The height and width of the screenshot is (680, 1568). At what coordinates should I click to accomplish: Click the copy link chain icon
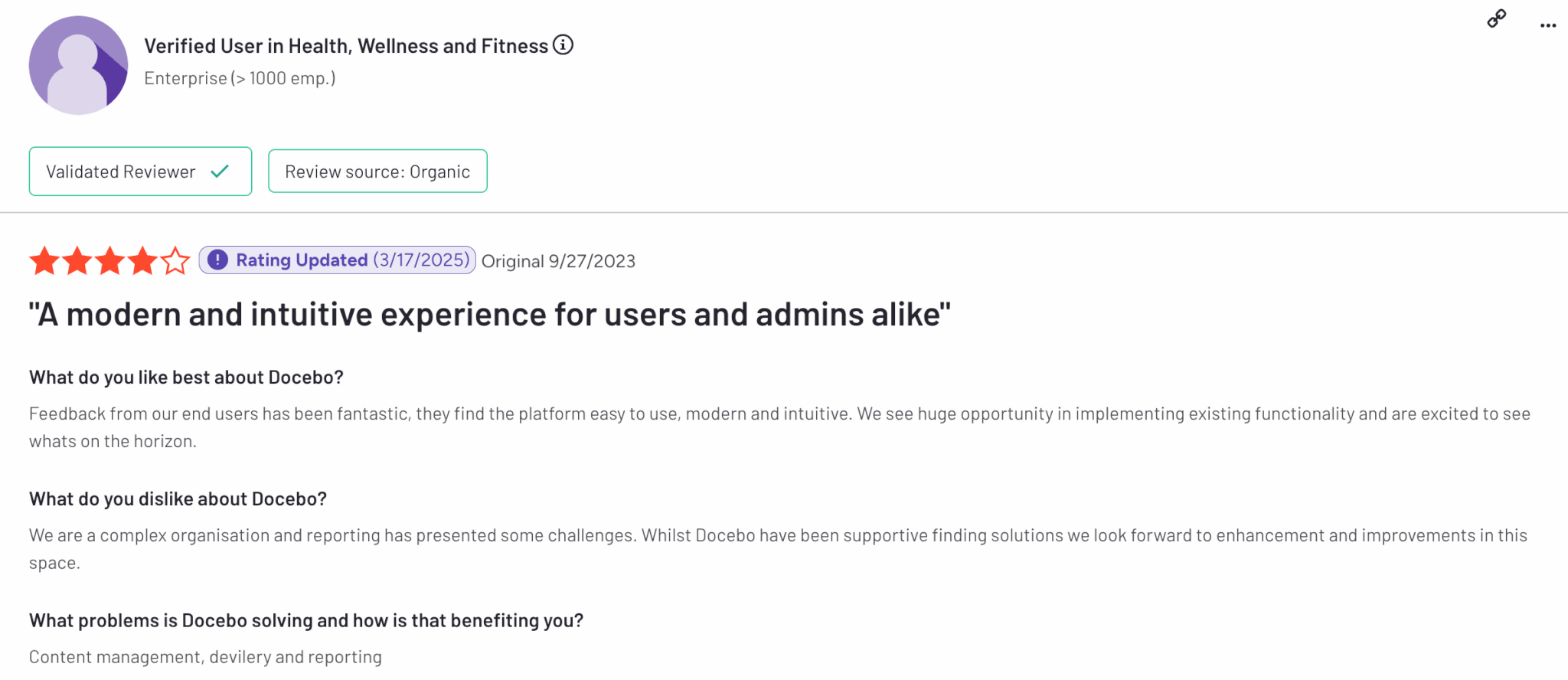click(x=1496, y=18)
